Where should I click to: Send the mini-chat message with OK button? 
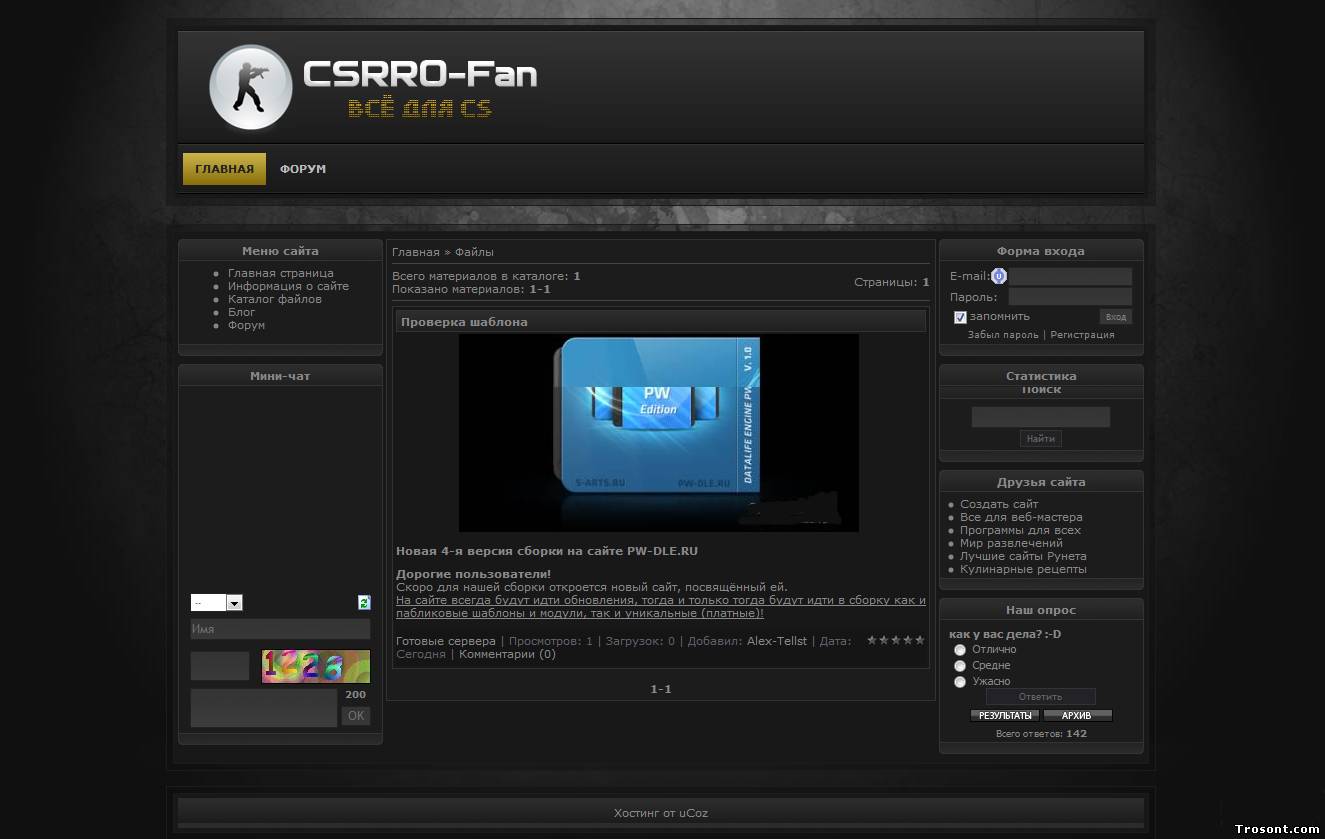[356, 716]
